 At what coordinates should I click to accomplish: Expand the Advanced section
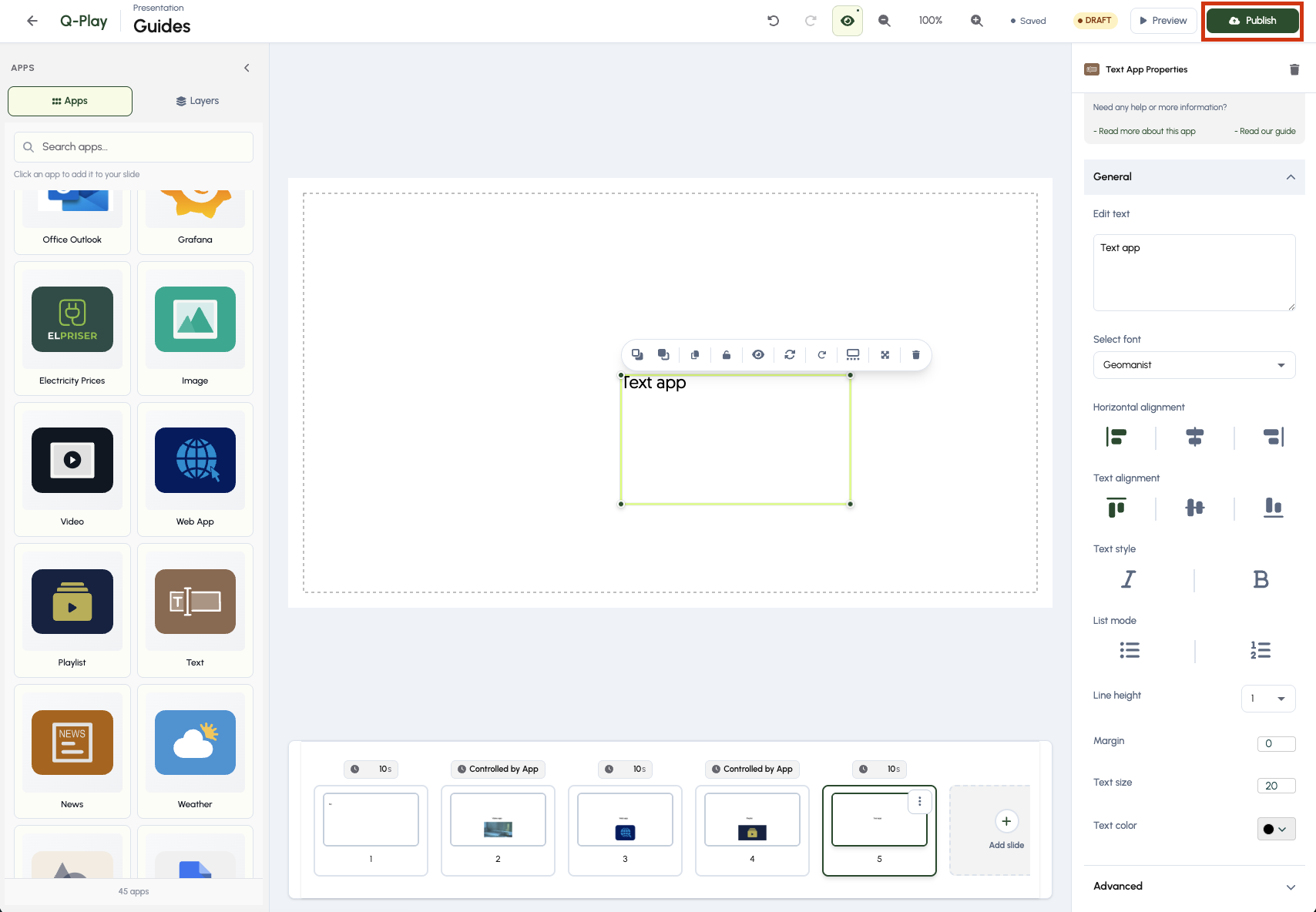click(1194, 887)
